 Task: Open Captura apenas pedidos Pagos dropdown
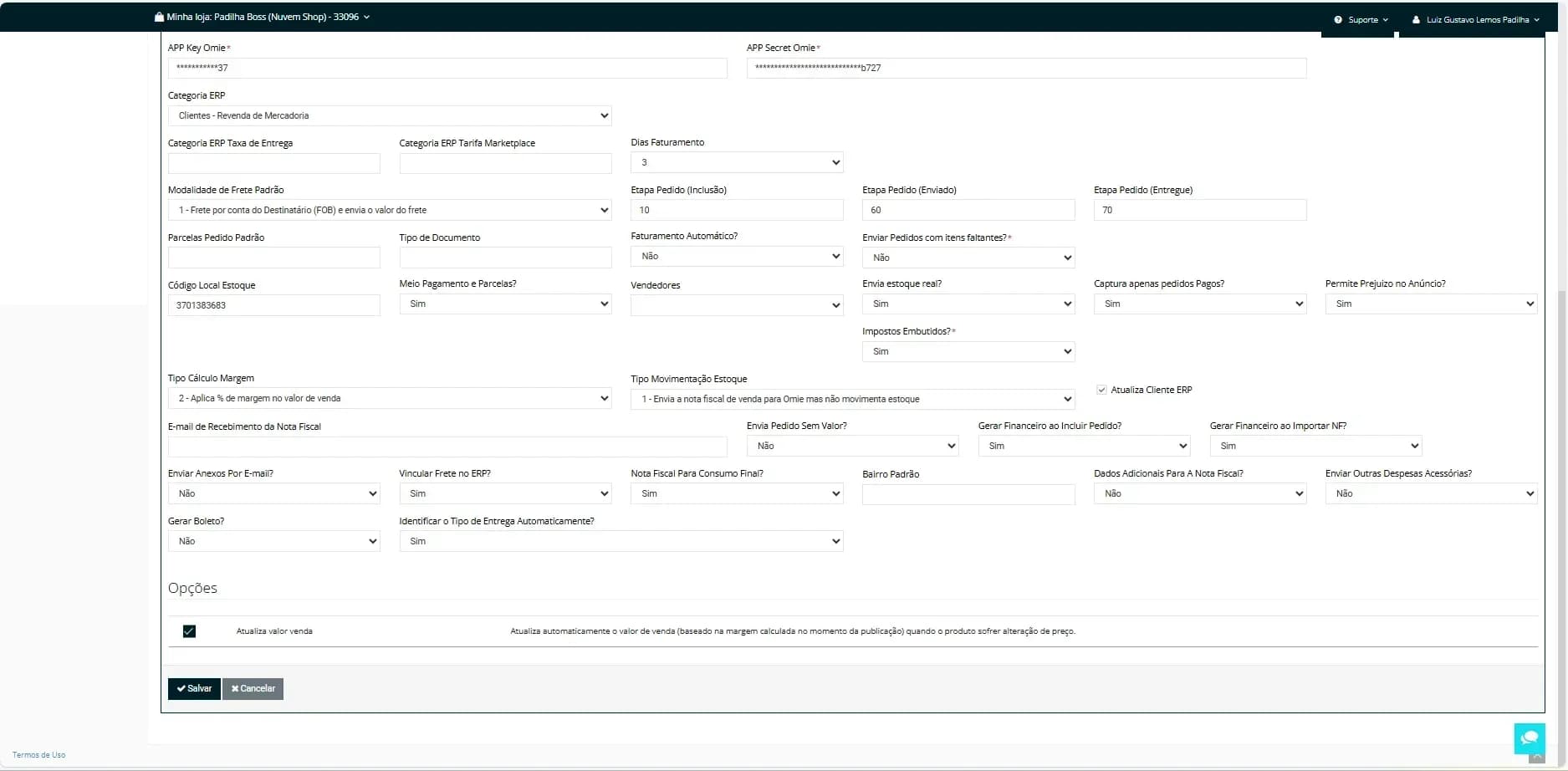coord(1200,304)
